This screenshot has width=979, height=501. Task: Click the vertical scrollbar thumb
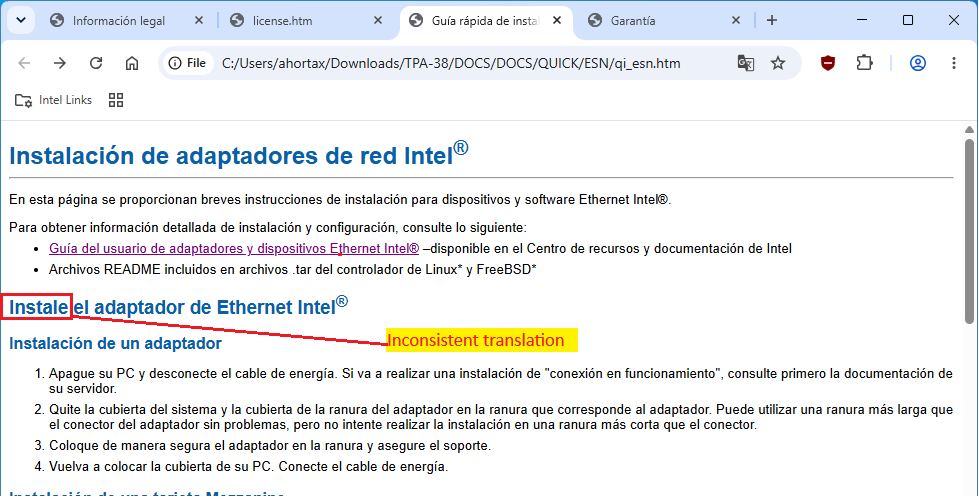[969, 231]
